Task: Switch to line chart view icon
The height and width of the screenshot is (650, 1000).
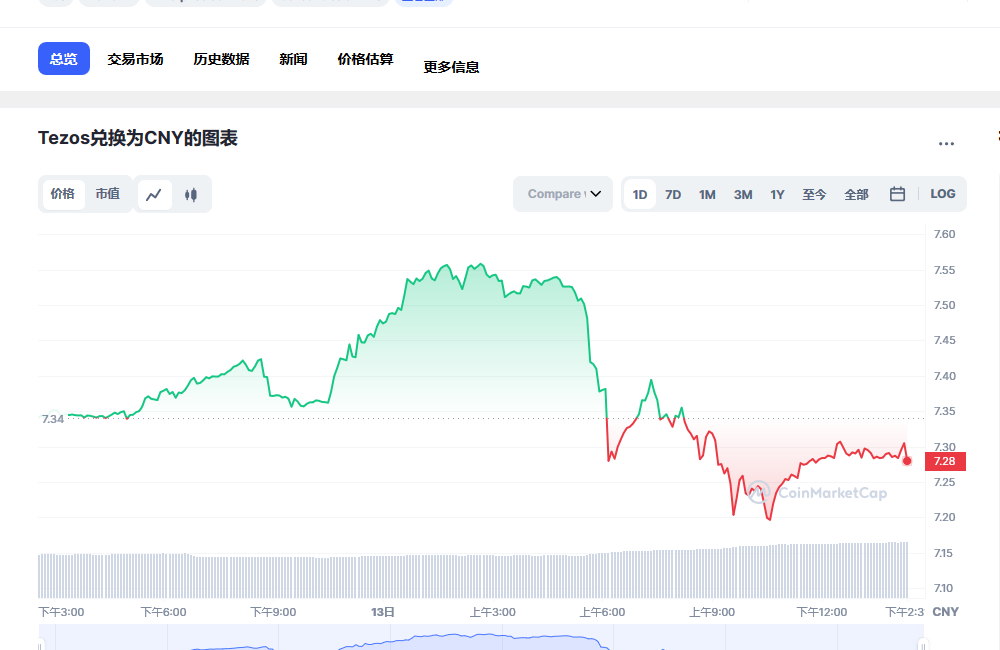Action: coord(154,195)
